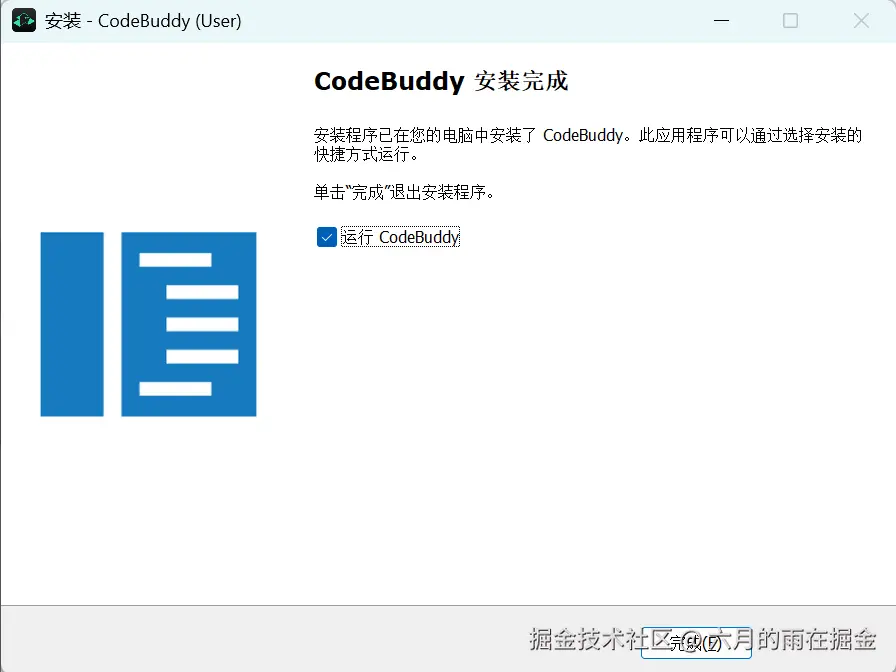The height and width of the screenshot is (672, 896).
Task: Click the blue installer wizard graphic
Action: coord(149,324)
